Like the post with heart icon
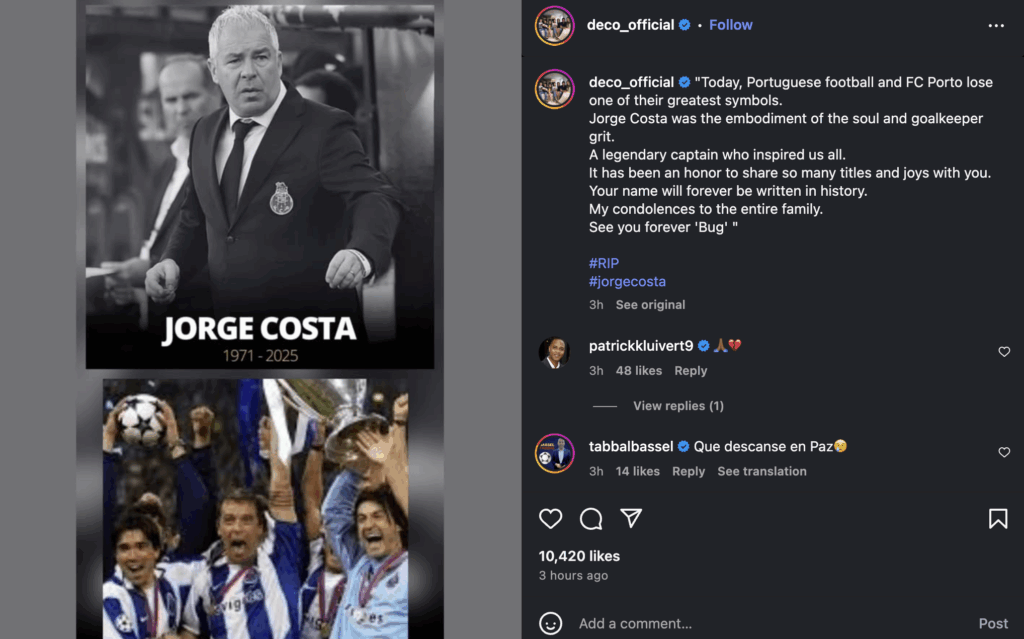This screenshot has width=1024, height=639. tap(551, 518)
